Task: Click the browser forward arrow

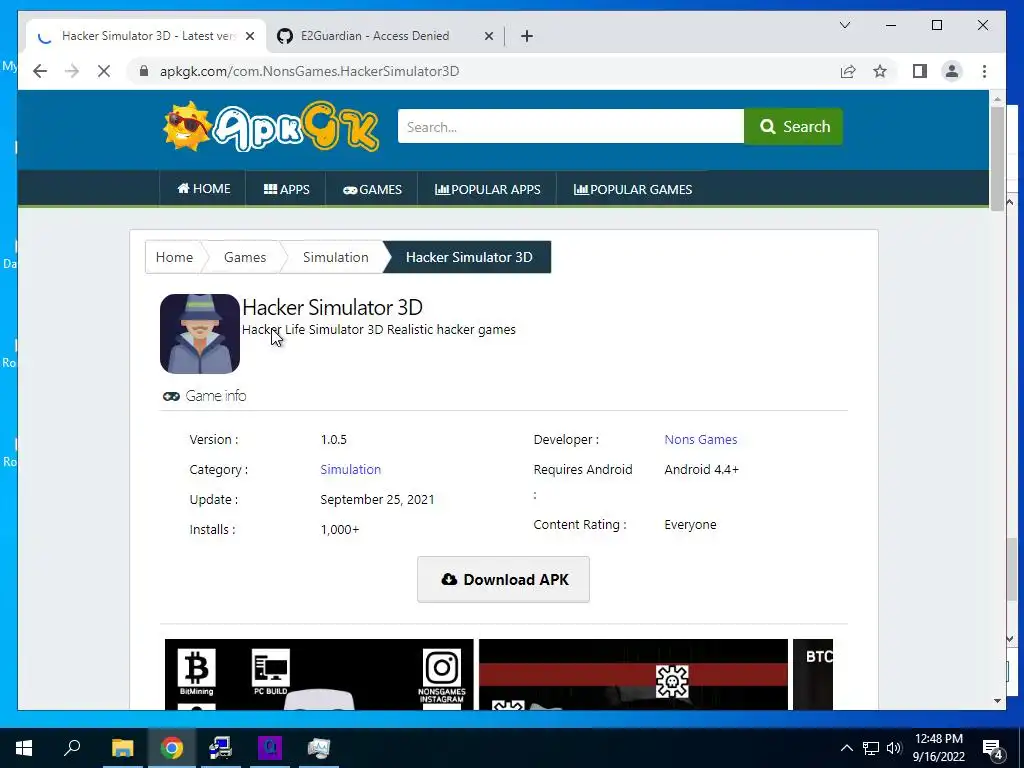Action: pos(72,71)
